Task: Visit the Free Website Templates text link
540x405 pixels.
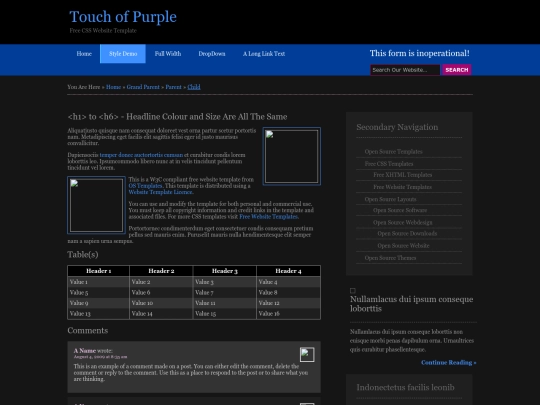Action: click(x=269, y=217)
